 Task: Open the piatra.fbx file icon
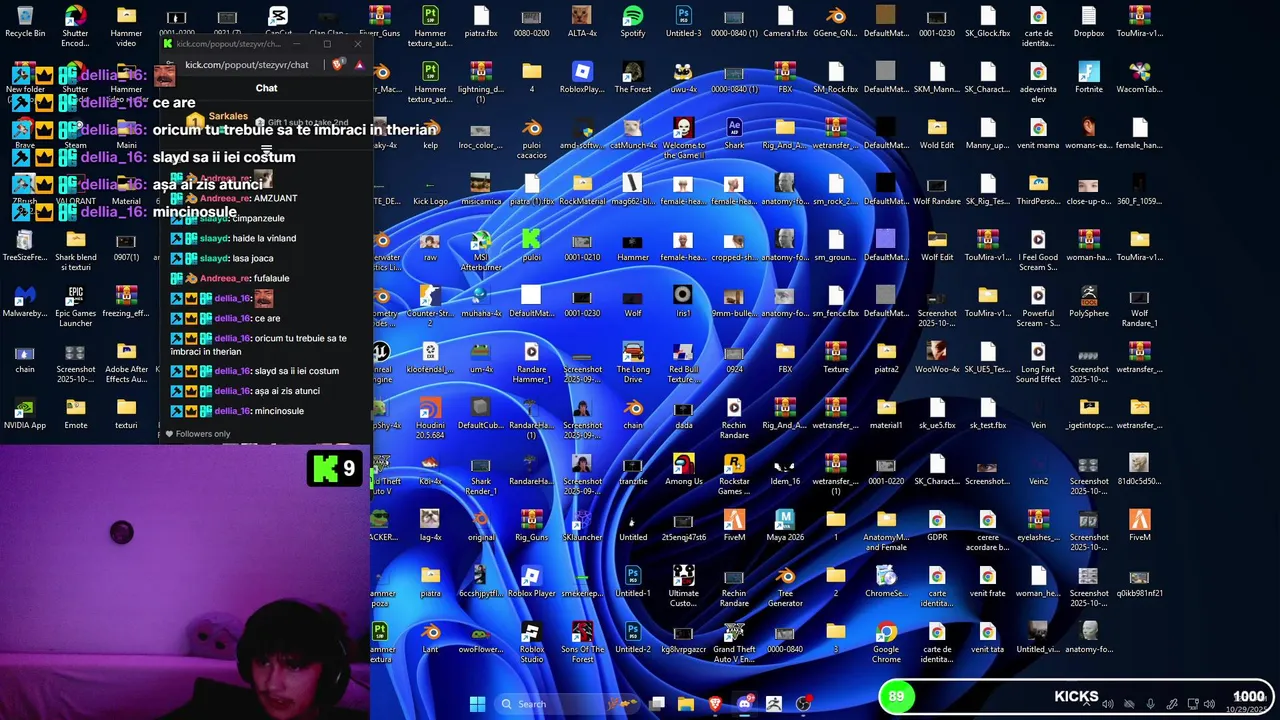point(481,22)
